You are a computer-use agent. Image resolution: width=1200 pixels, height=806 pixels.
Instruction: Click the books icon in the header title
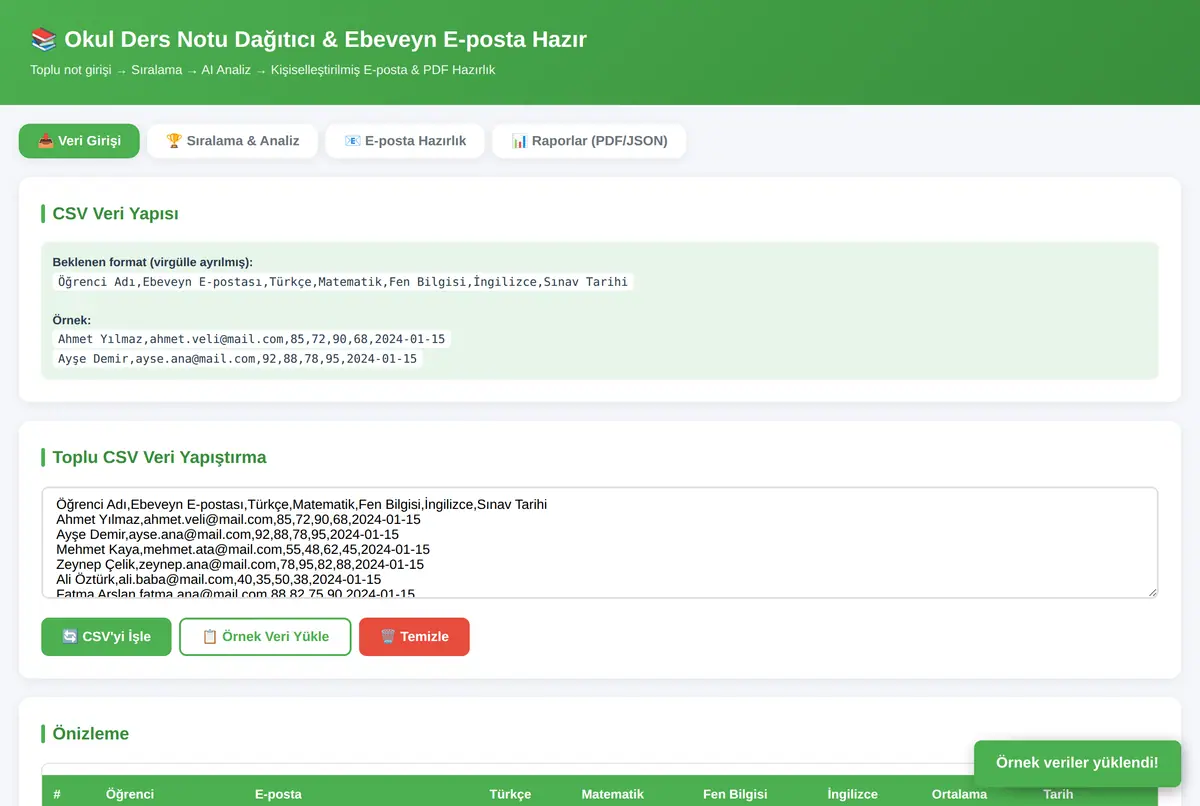tap(44, 40)
